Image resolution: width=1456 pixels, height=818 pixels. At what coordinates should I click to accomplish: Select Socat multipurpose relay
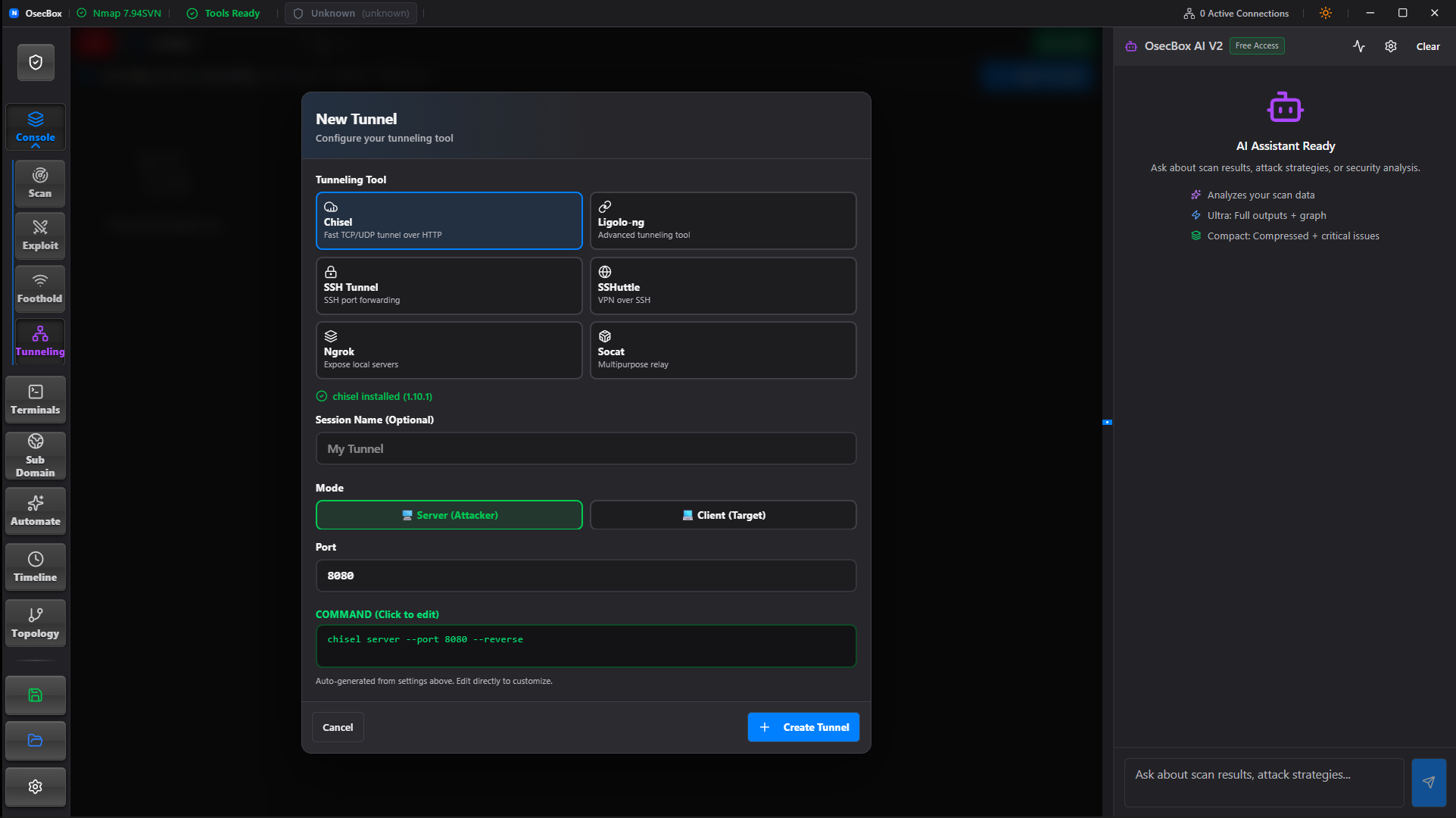[723, 350]
